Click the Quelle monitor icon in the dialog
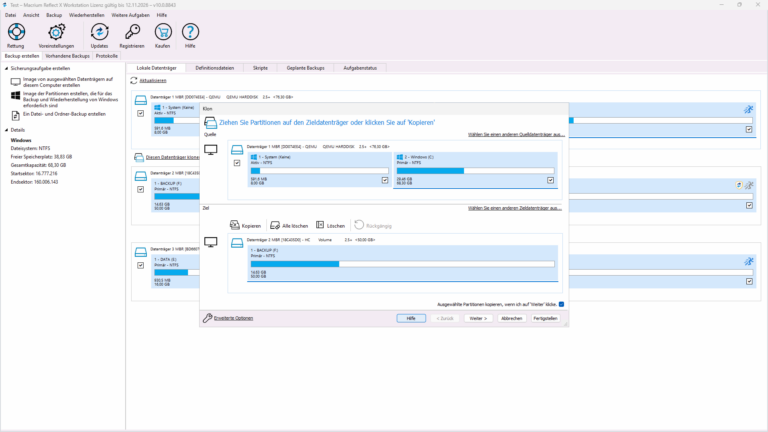The height and width of the screenshot is (432, 768). click(x=211, y=150)
